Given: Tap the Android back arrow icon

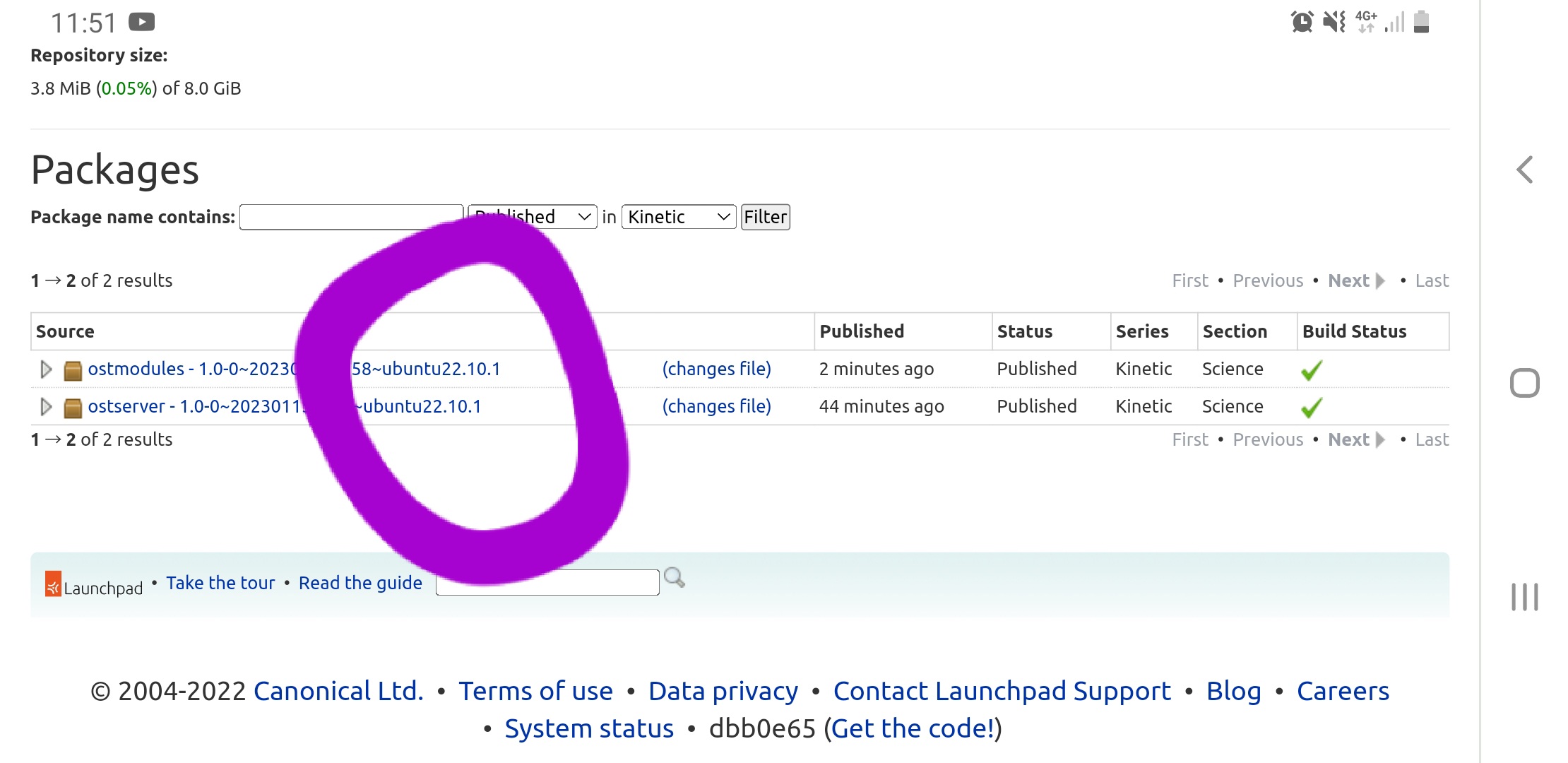Looking at the screenshot, I should (x=1525, y=170).
